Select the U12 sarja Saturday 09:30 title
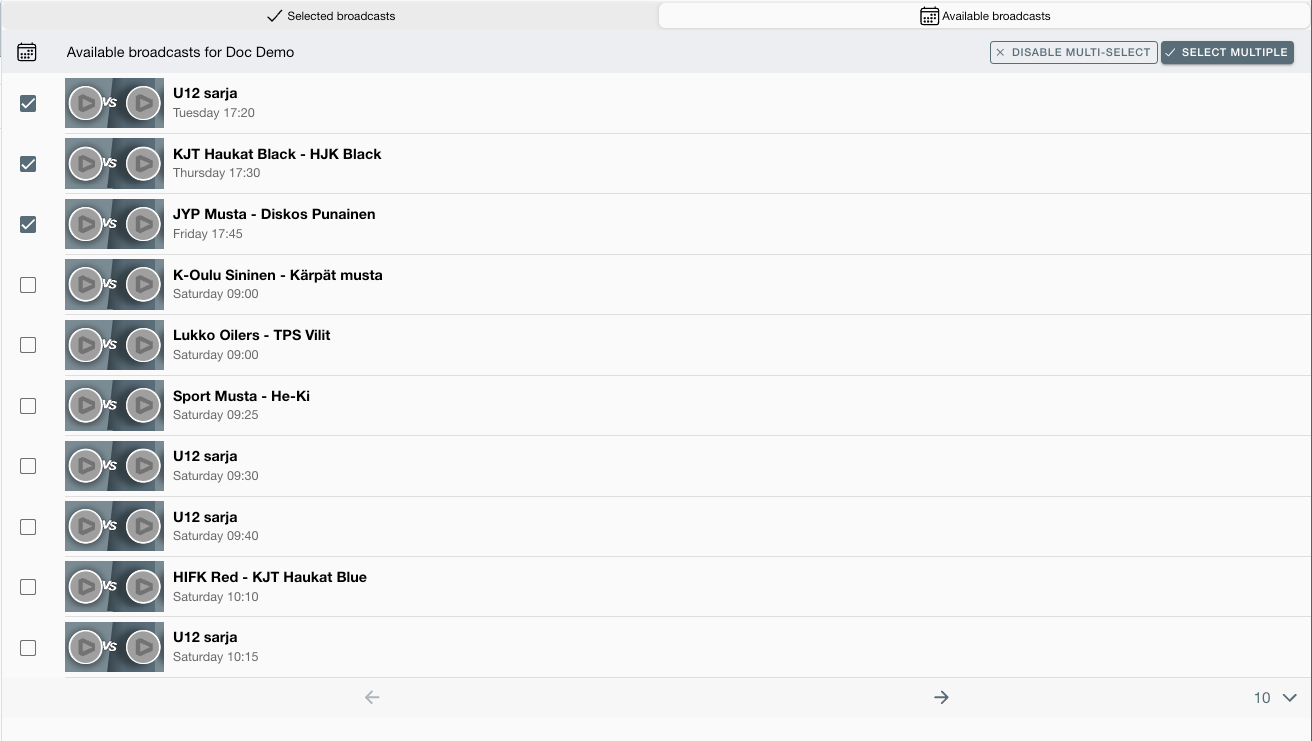The image size is (1312, 741). click(x=205, y=456)
